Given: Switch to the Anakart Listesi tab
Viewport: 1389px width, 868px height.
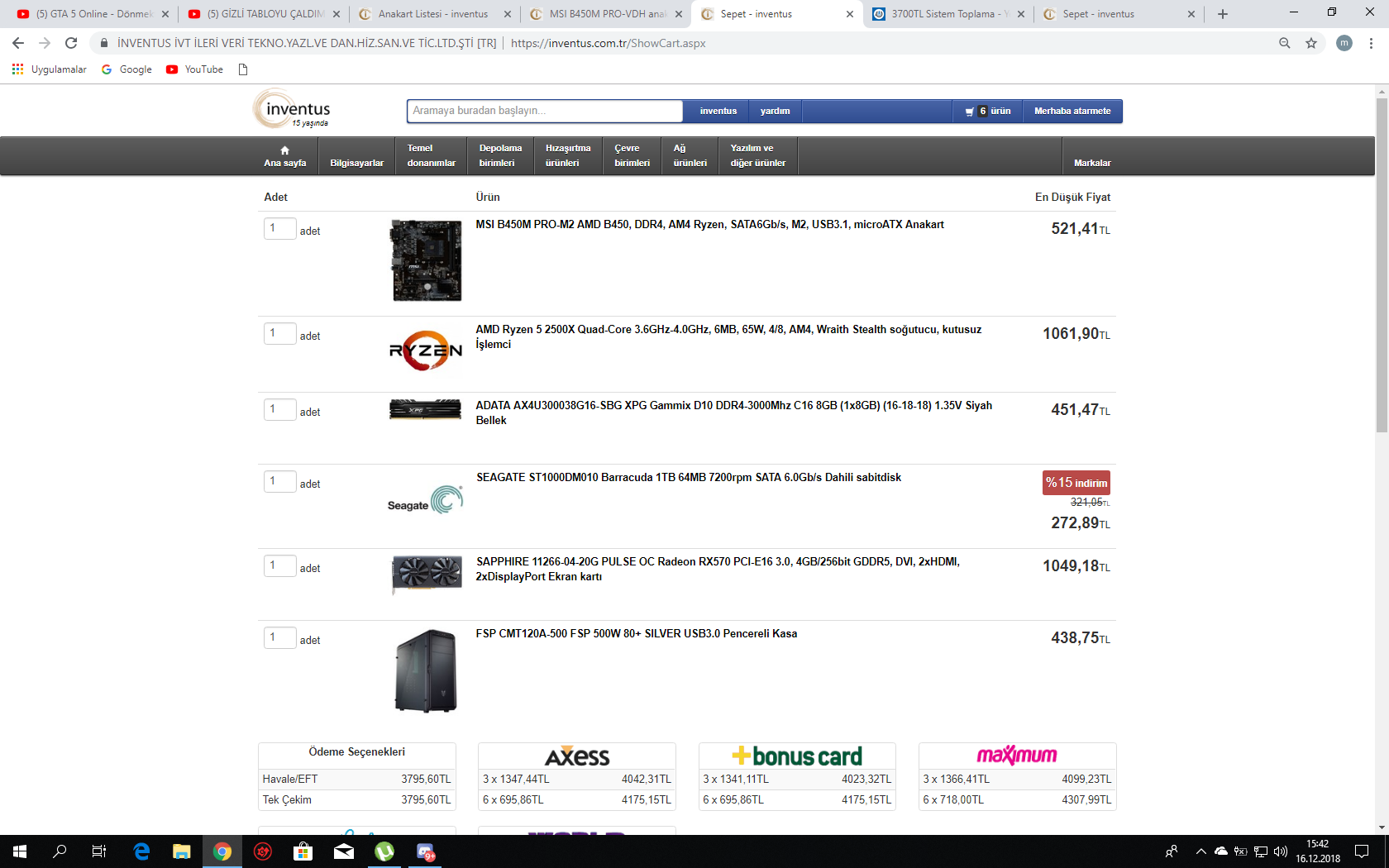Looking at the screenshot, I should pyautogui.click(x=432, y=14).
